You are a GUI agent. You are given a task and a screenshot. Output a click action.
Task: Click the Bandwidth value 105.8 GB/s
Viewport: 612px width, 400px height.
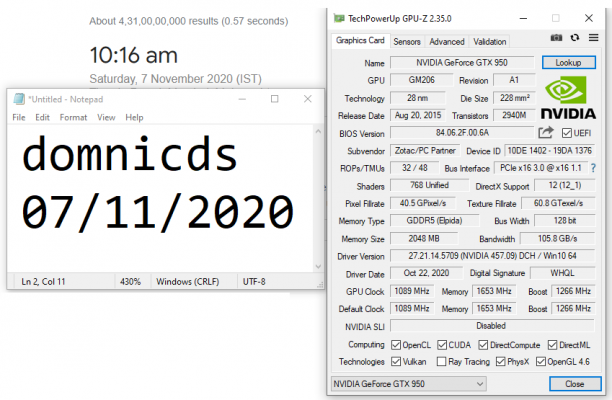pyautogui.click(x=557, y=238)
